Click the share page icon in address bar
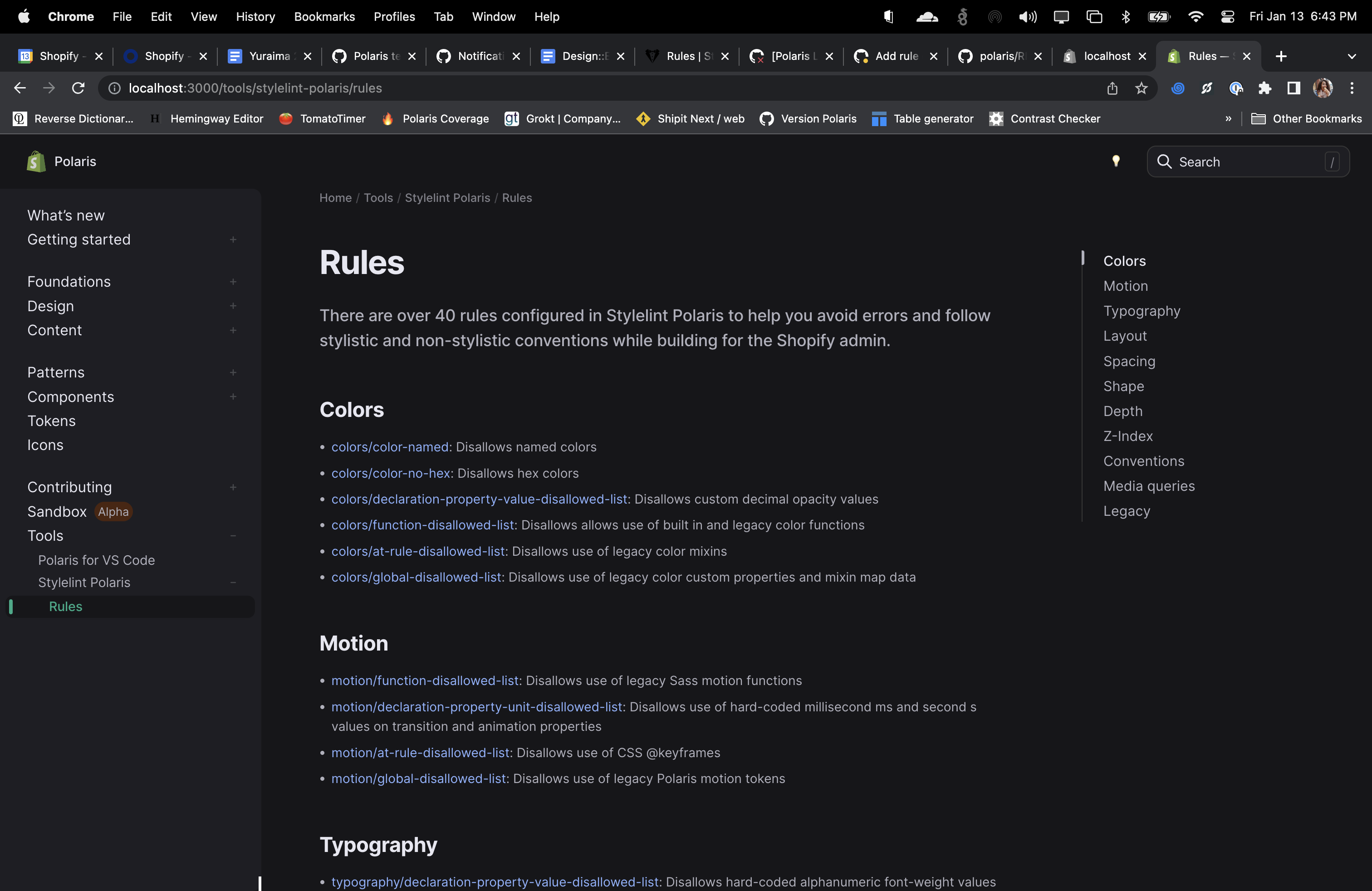Image resolution: width=1372 pixels, height=891 pixels. [x=1112, y=88]
